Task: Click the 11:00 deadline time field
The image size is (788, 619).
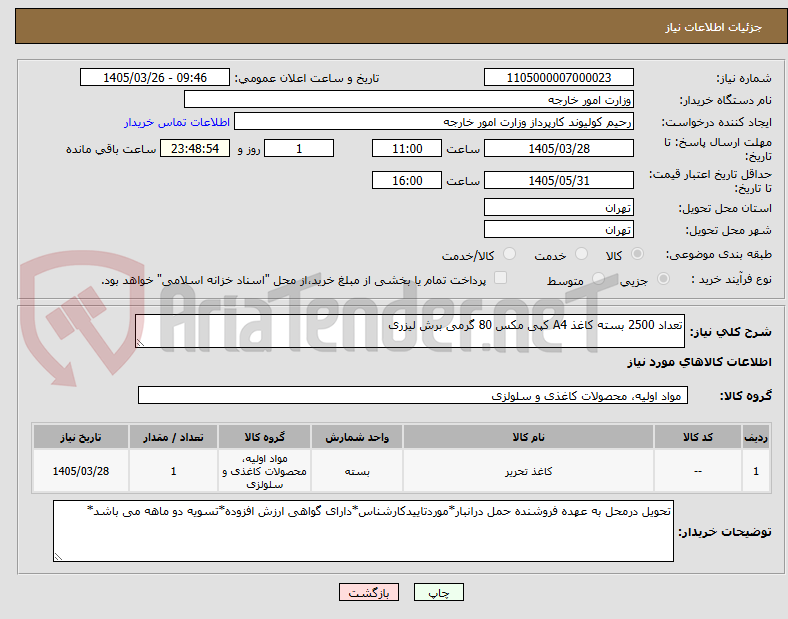Action: (407, 148)
